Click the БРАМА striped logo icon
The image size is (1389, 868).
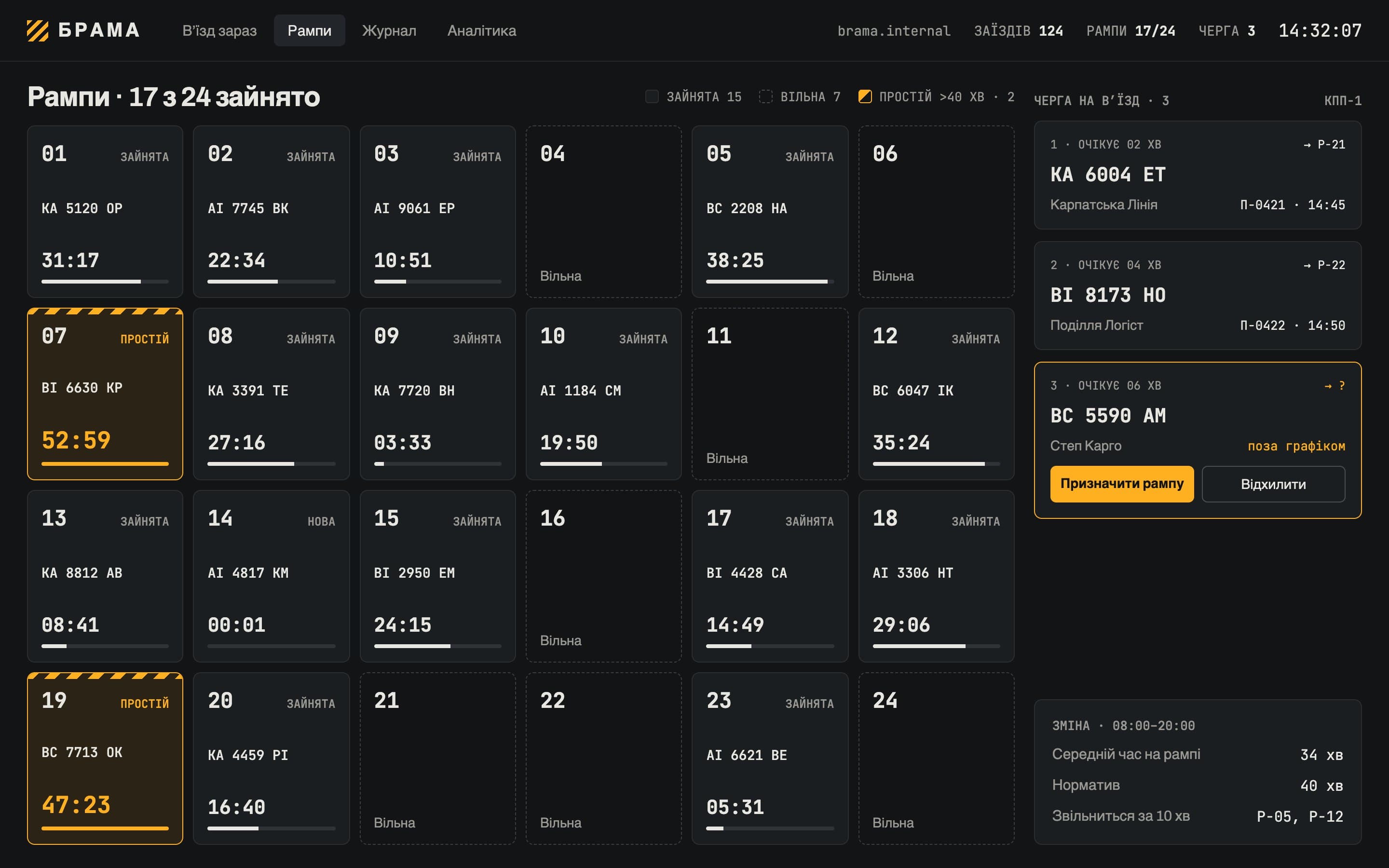click(38, 30)
